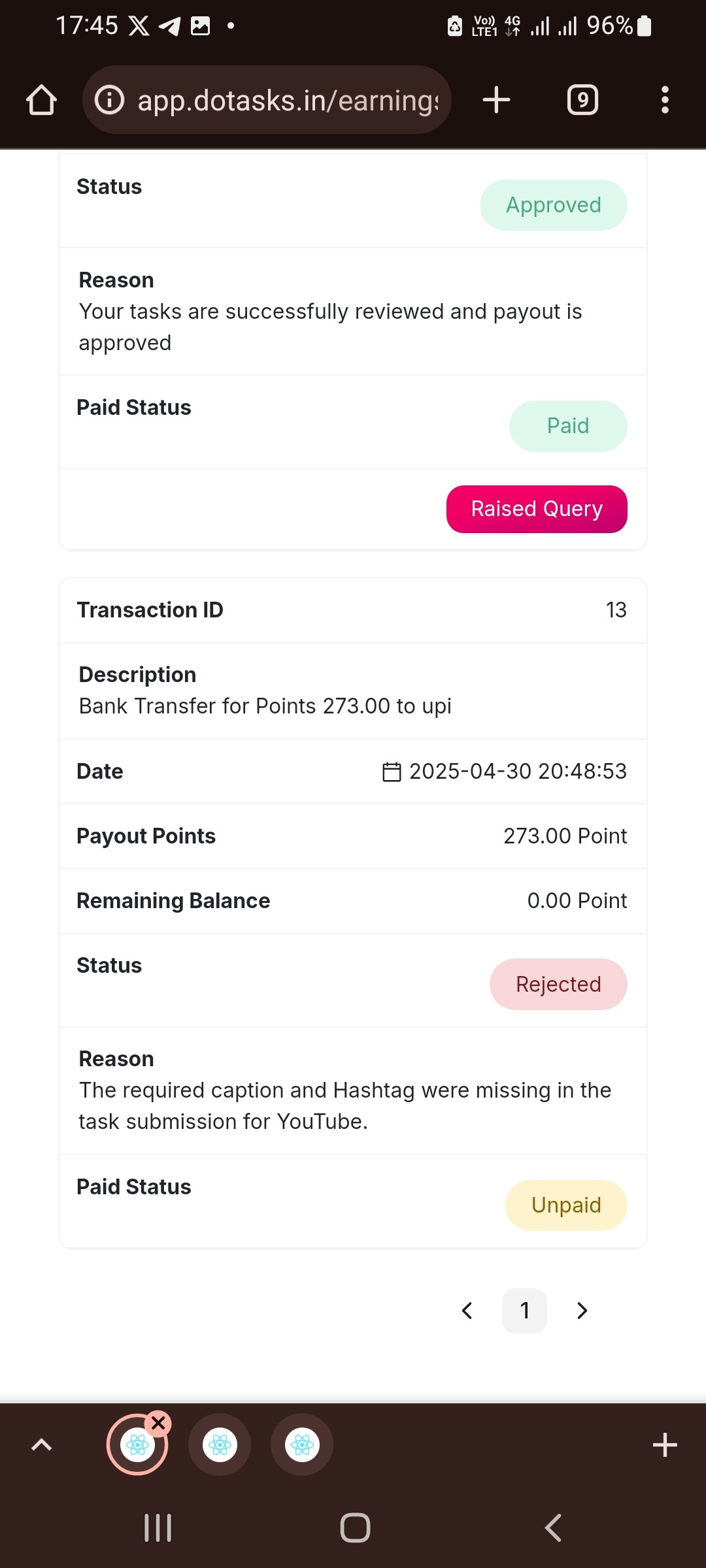The height and width of the screenshot is (1568, 706).
Task: Open Android recent apps navigation button
Action: coord(158,1528)
